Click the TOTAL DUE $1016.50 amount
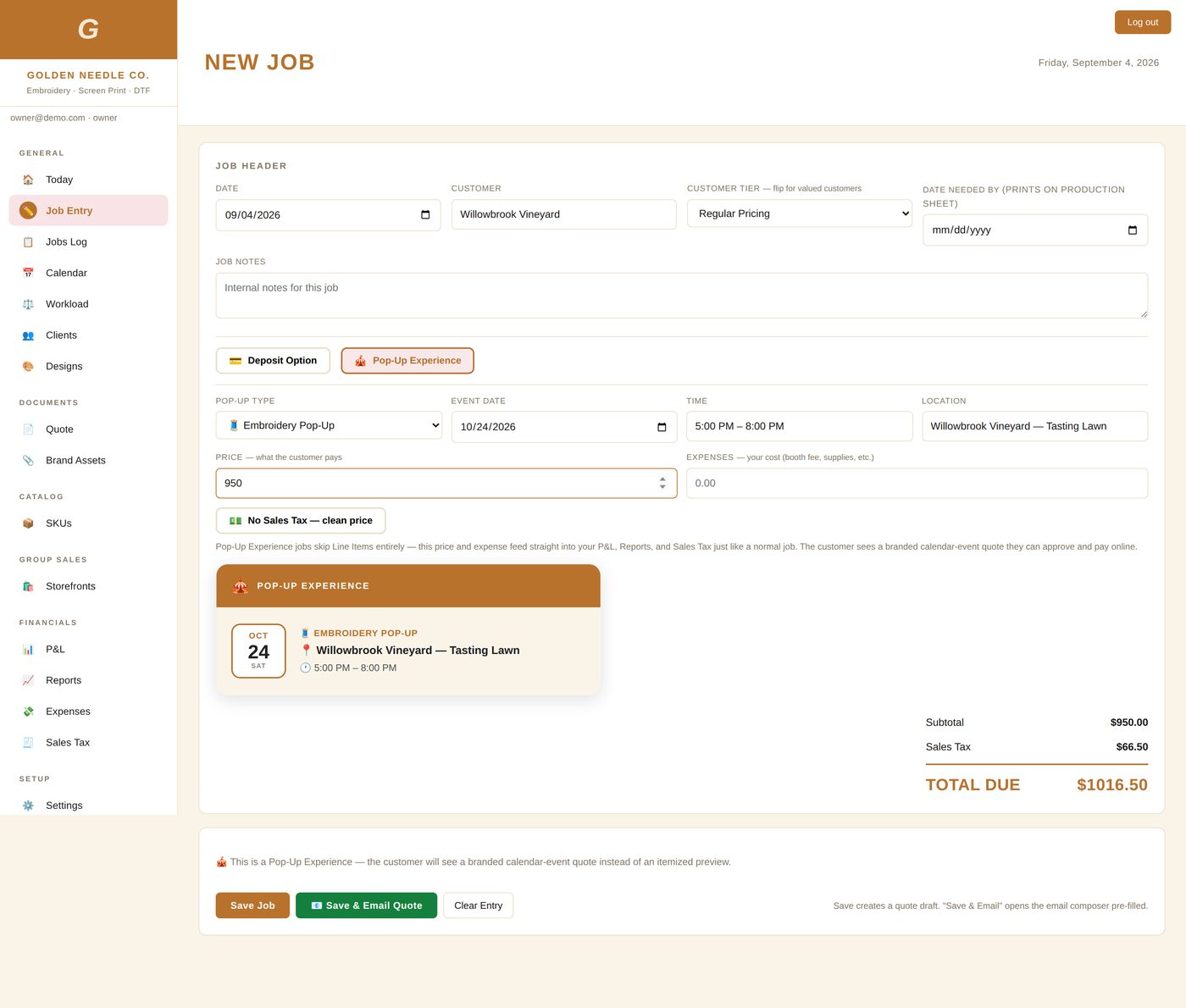The width and height of the screenshot is (1186, 1008). pyautogui.click(x=1111, y=785)
